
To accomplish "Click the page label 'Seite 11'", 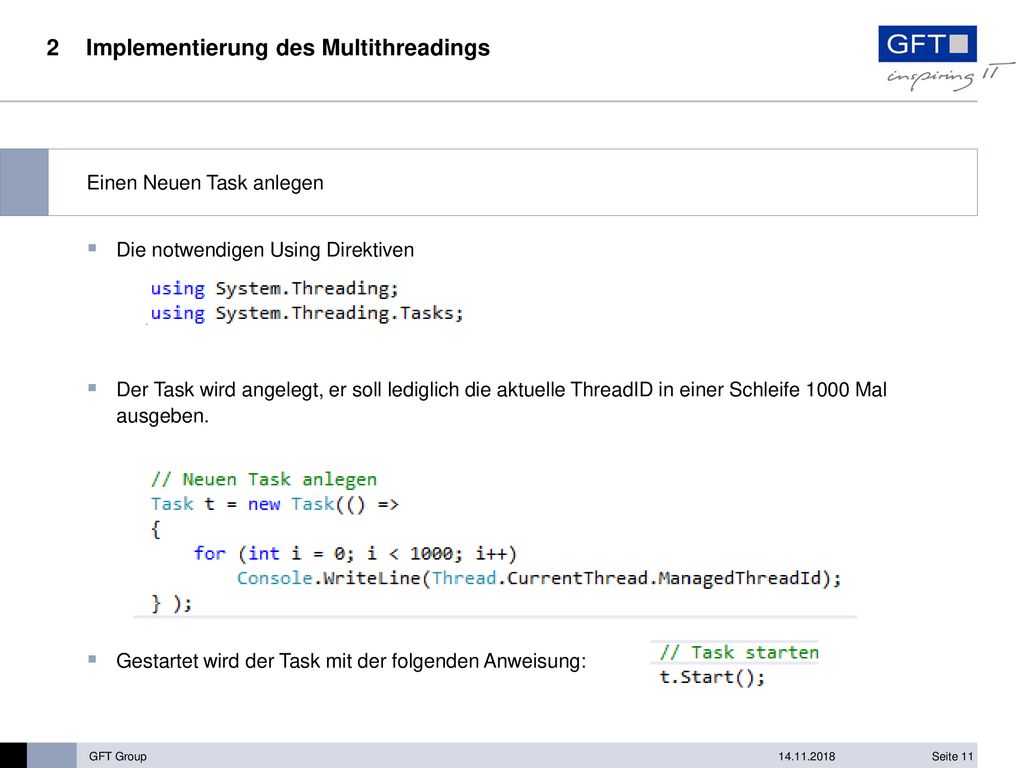I will pos(952,756).
